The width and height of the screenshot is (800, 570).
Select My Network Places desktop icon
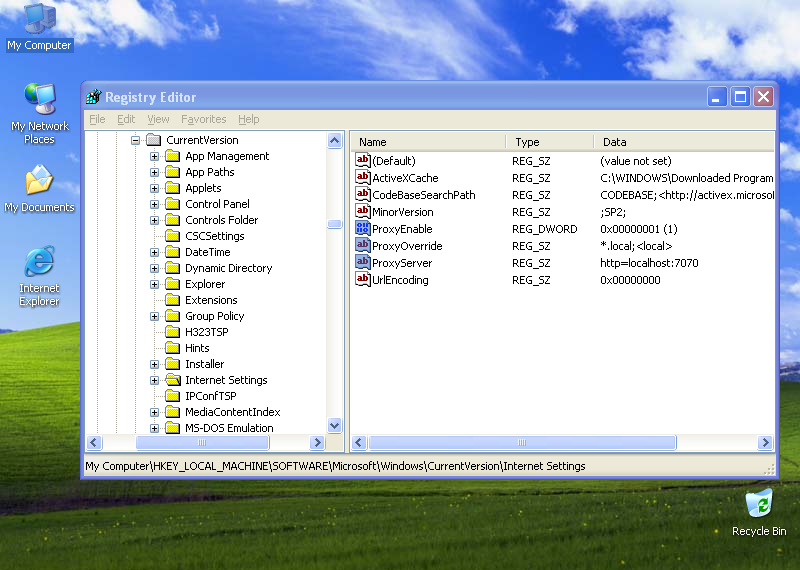[40, 113]
